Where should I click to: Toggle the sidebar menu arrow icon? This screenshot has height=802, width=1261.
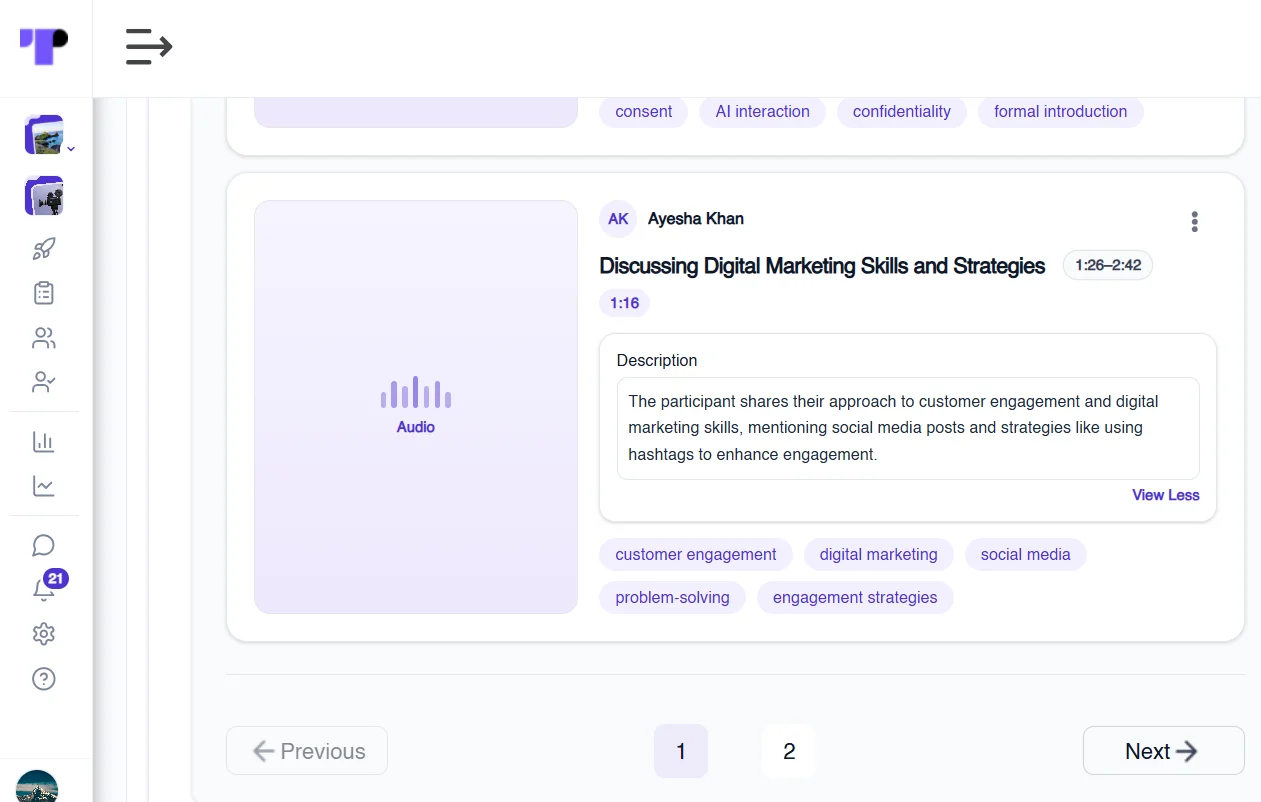pyautogui.click(x=149, y=47)
